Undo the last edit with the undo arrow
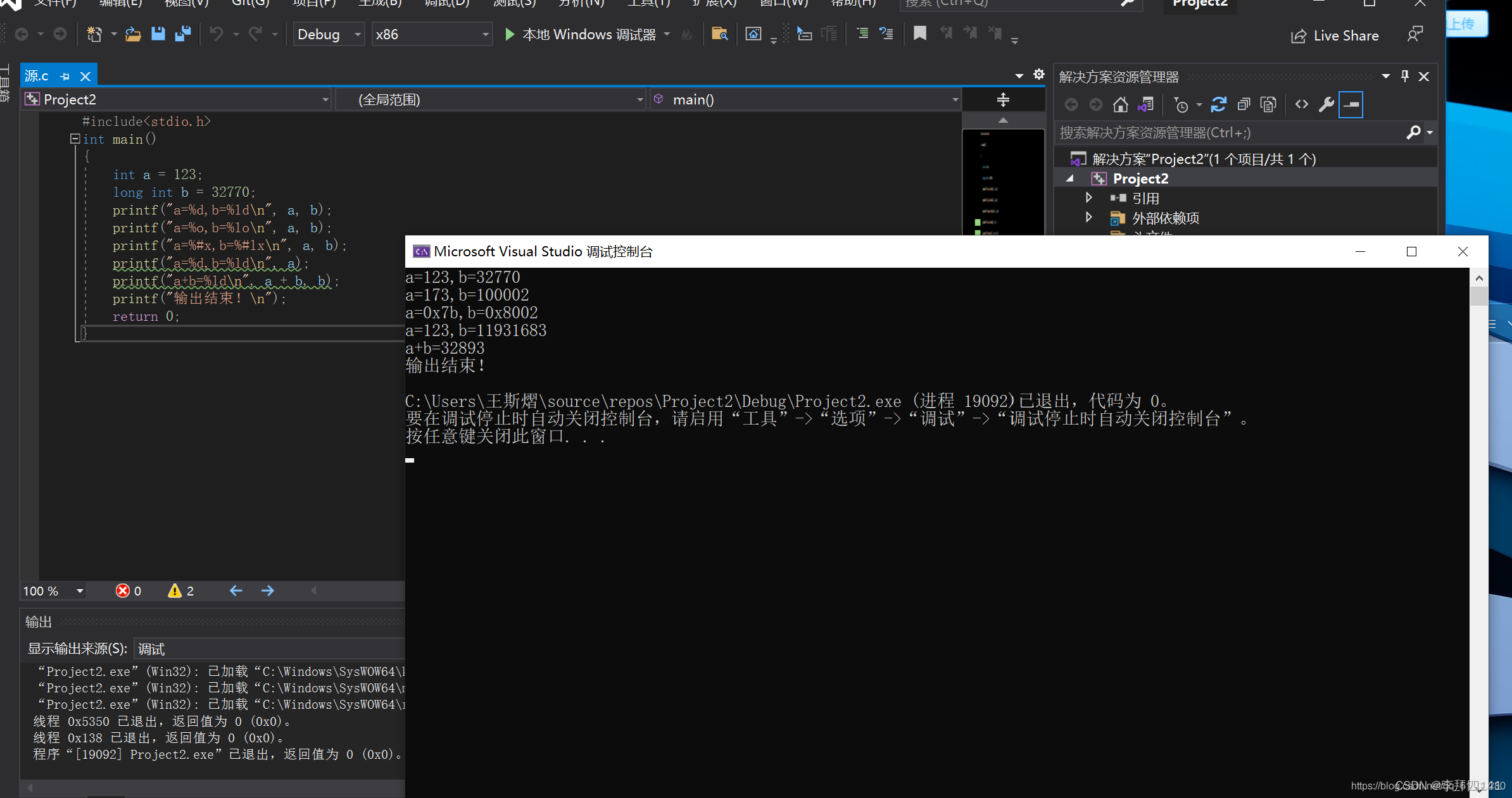Viewport: 1512px width, 798px height. coord(217,34)
